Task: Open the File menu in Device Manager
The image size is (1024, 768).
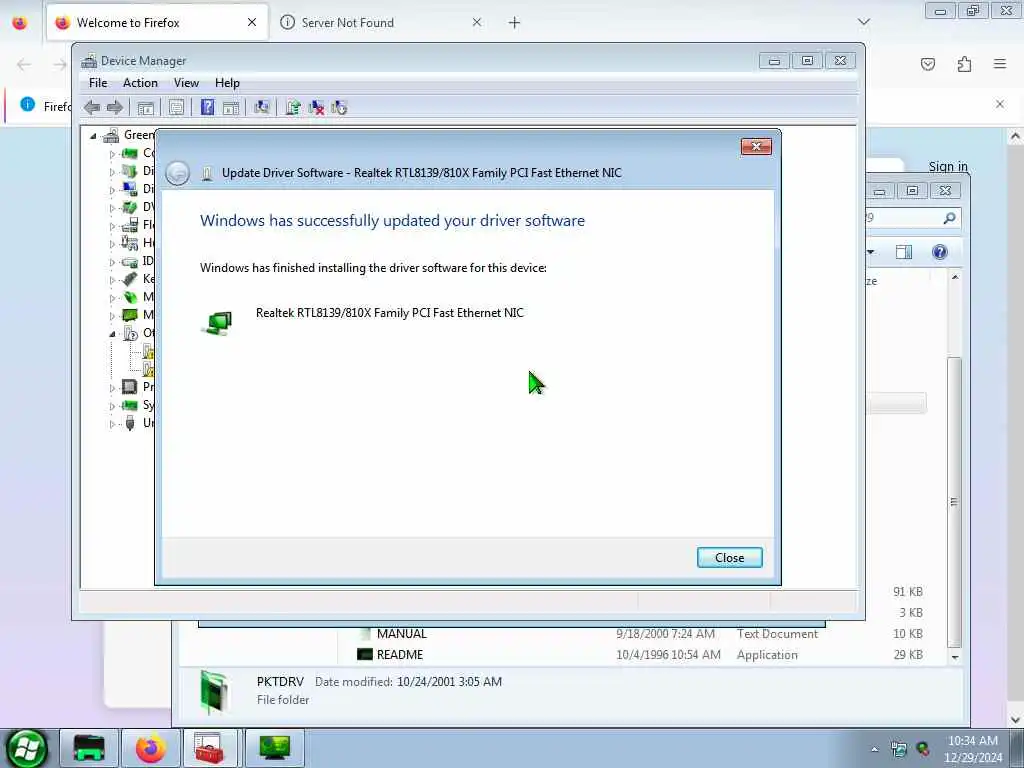Action: pos(98,83)
